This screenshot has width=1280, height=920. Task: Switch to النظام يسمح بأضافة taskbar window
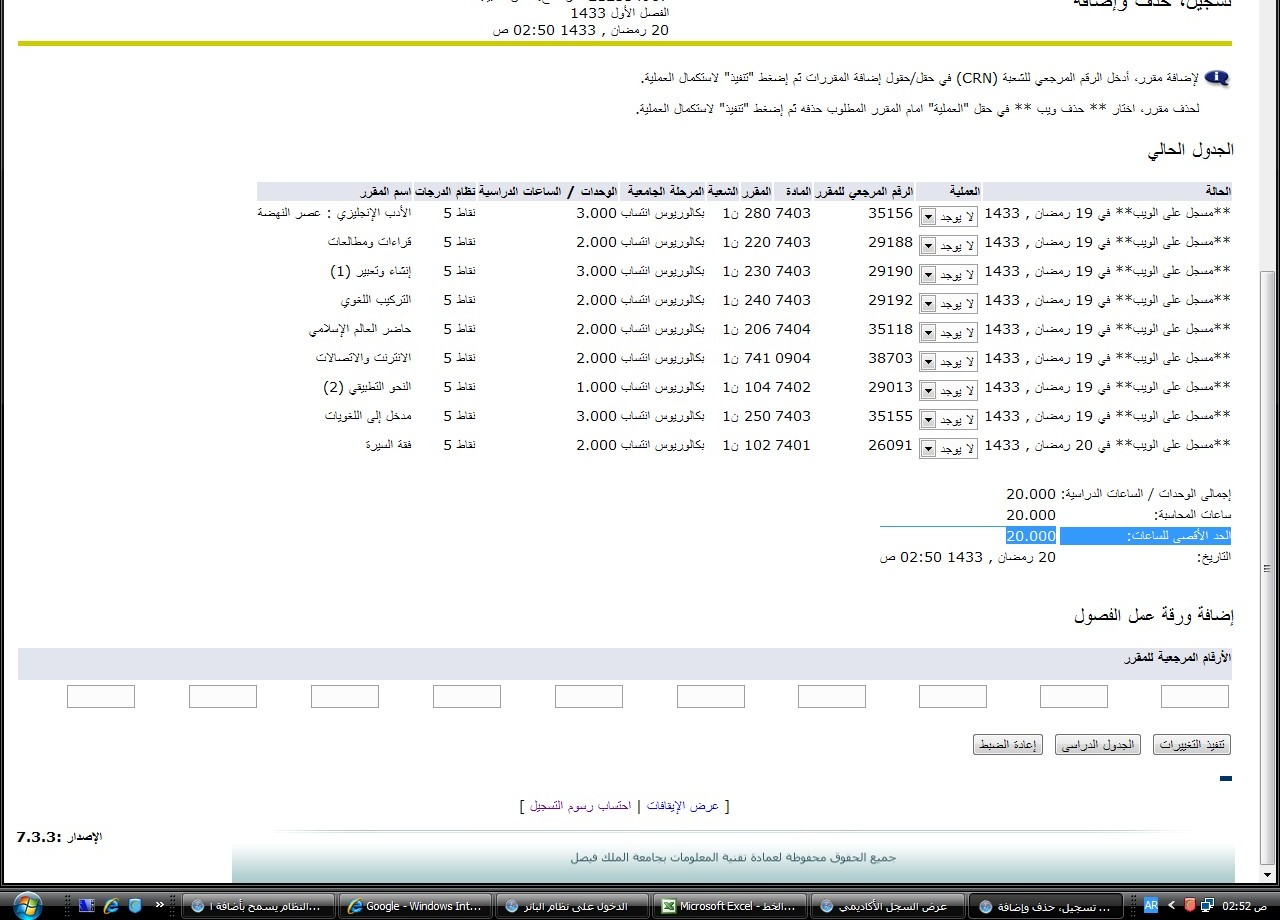(258, 906)
